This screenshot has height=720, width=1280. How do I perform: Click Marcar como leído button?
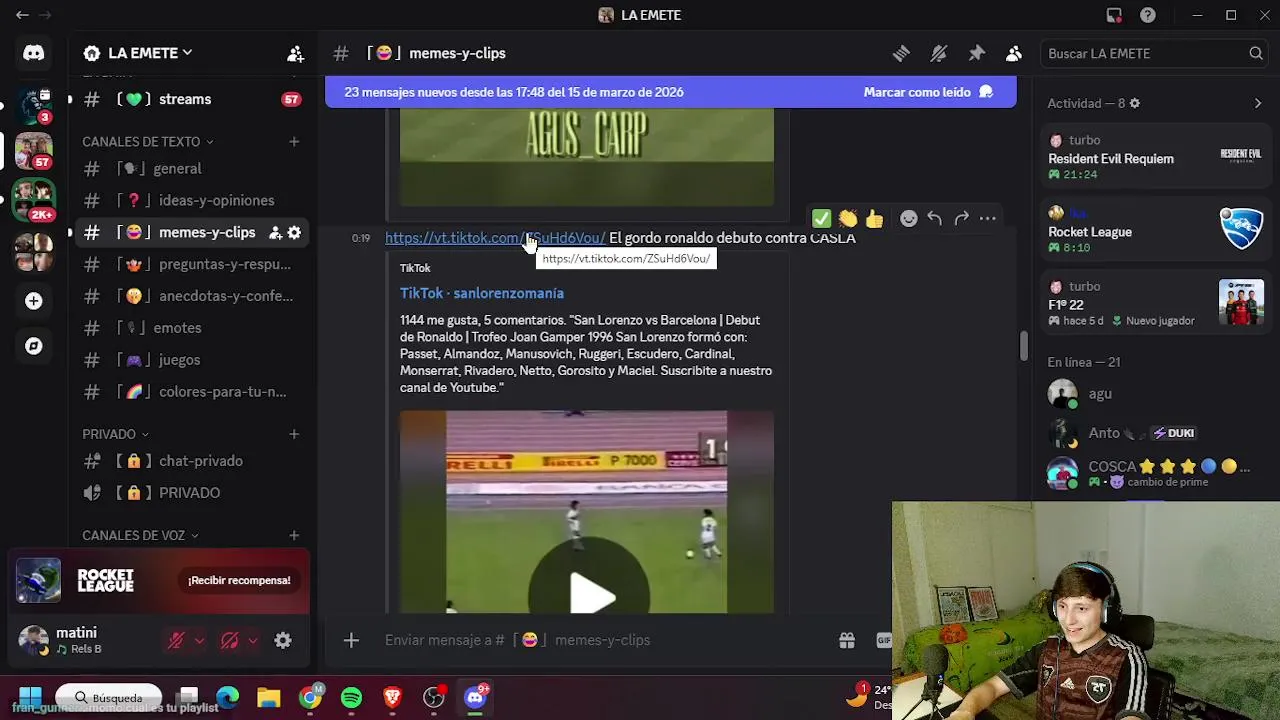(x=928, y=92)
